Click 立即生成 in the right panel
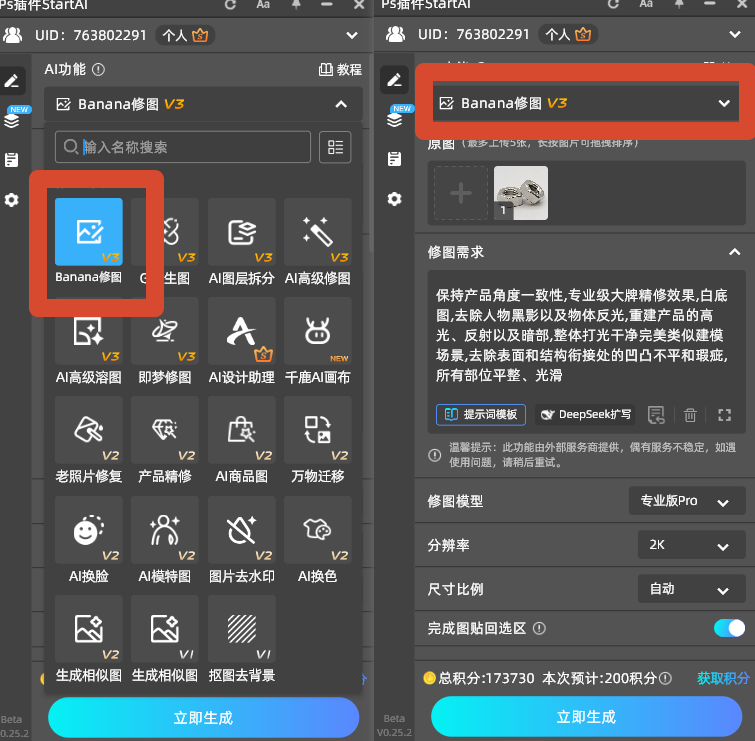This screenshot has height=741, width=755. pyautogui.click(x=586, y=717)
